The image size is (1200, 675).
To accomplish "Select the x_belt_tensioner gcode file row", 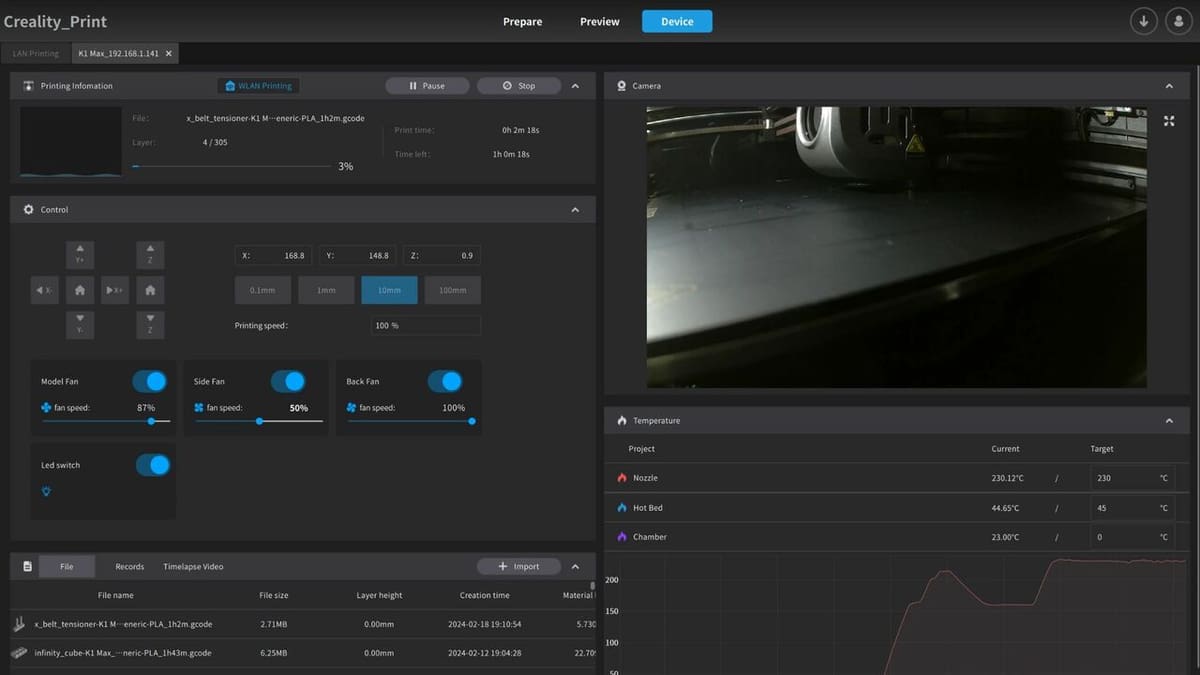I will click(301, 624).
